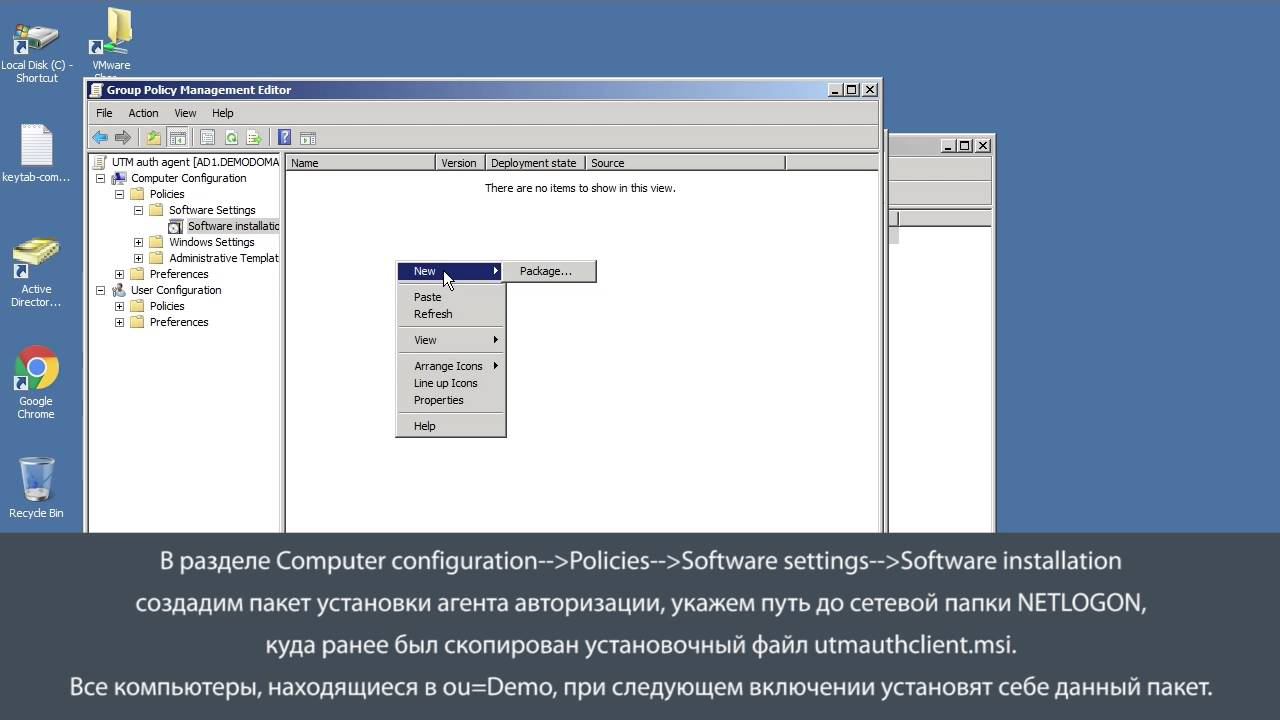
Task: Click the User Configuration person icon
Action: click(119, 290)
